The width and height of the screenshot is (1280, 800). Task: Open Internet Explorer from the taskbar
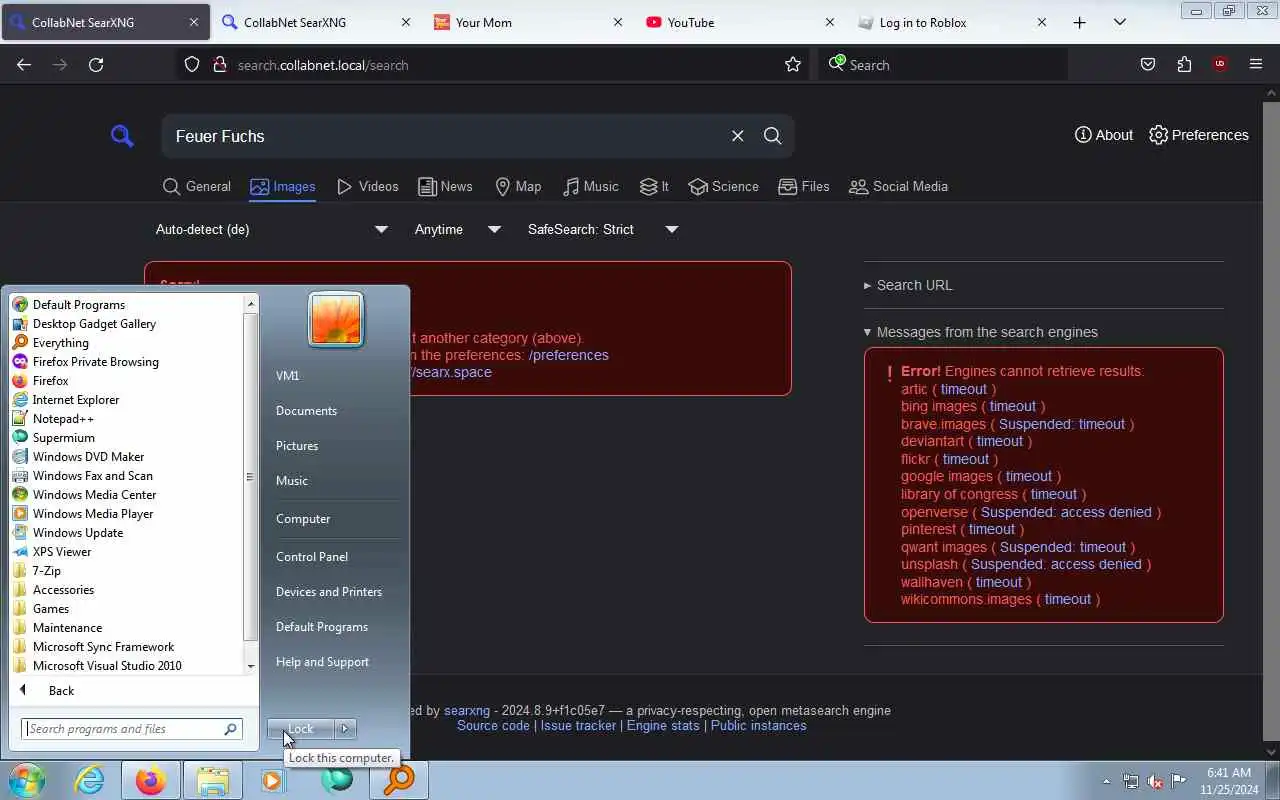click(x=89, y=780)
